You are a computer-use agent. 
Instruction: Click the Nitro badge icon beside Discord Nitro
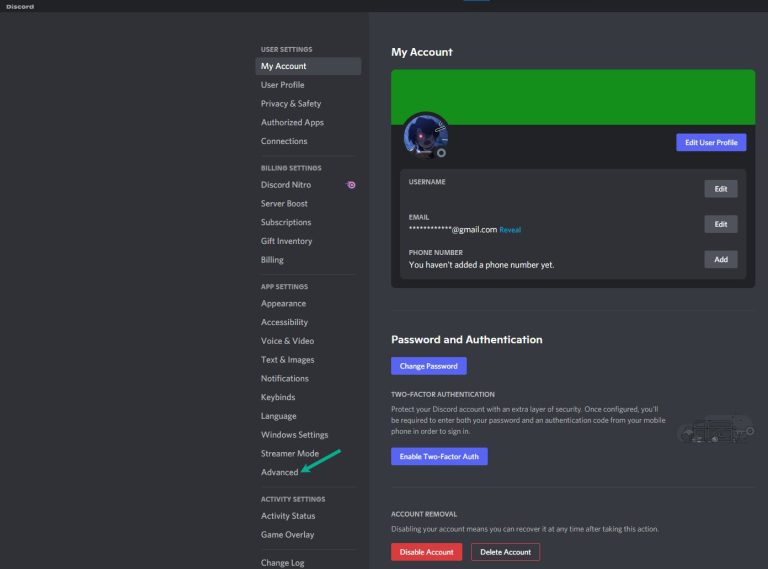coord(351,185)
